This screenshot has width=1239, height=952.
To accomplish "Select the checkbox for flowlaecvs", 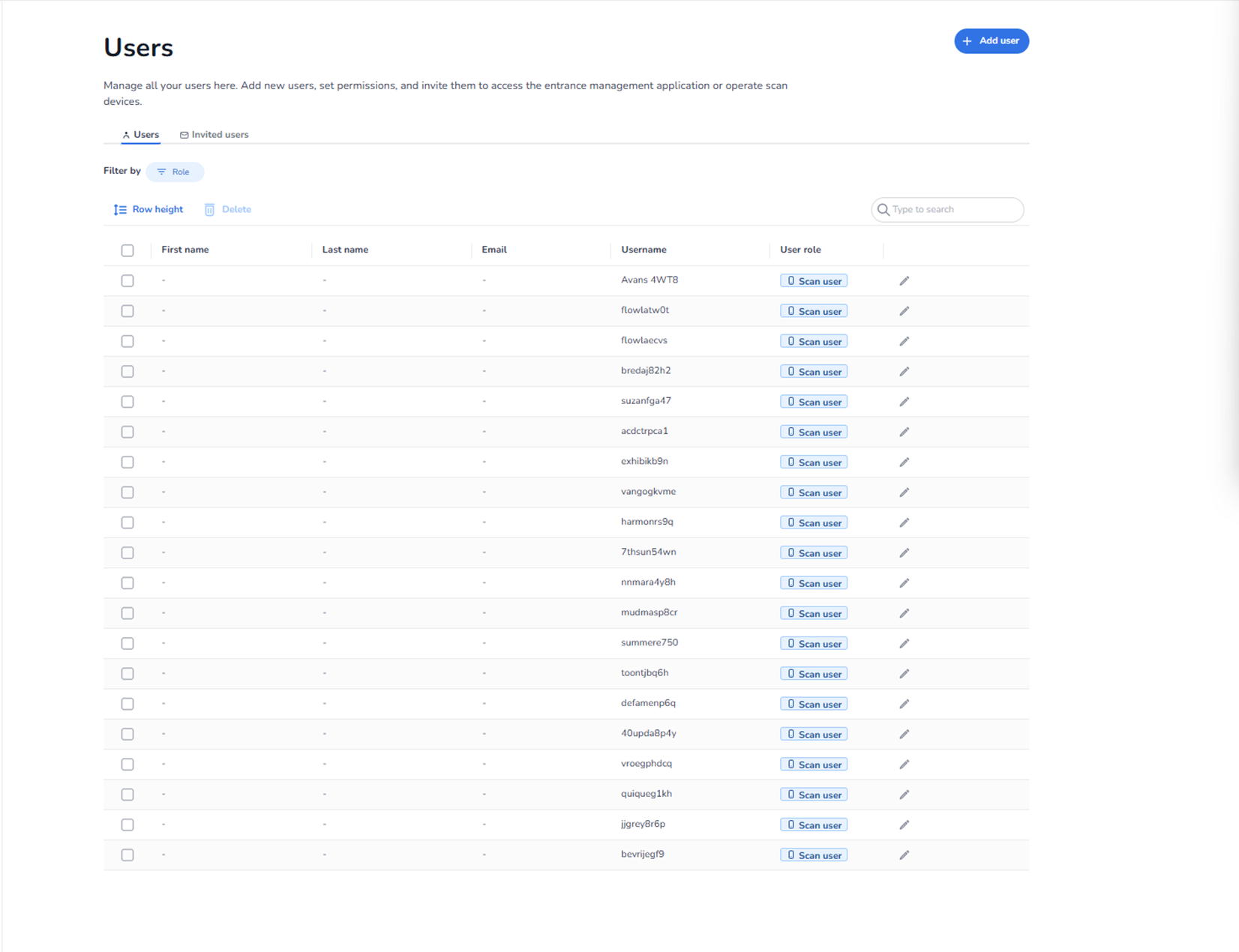I will point(127,341).
